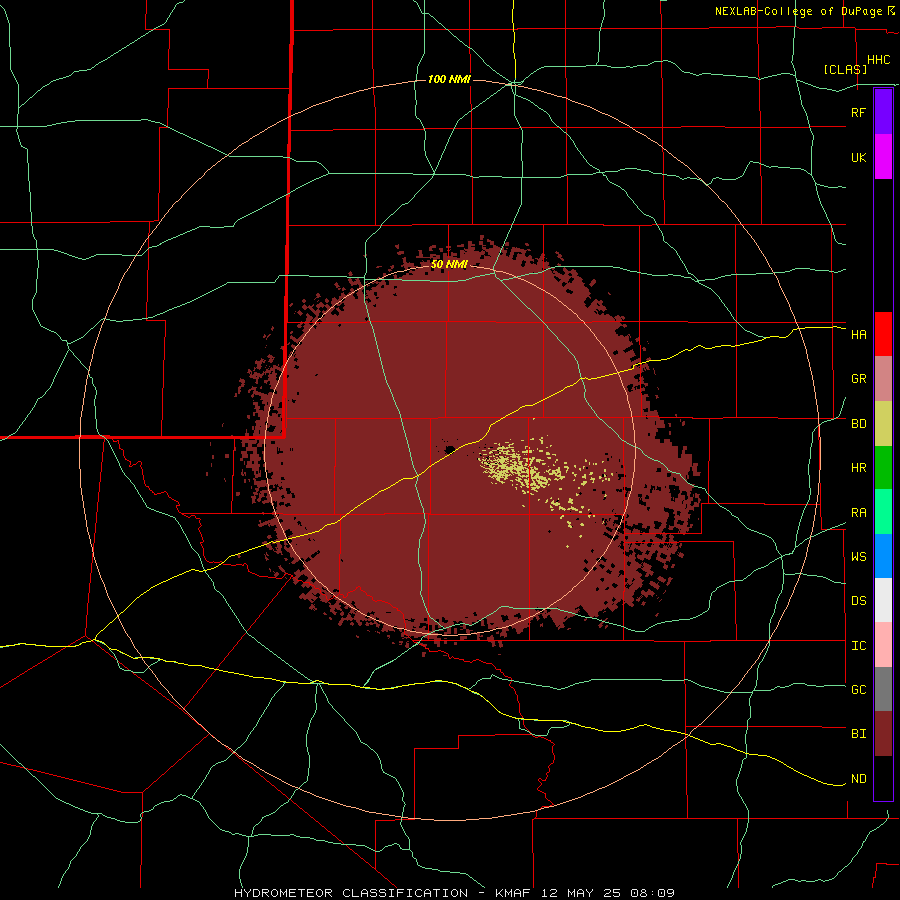Click the GC gray legend swatch

click(883, 689)
